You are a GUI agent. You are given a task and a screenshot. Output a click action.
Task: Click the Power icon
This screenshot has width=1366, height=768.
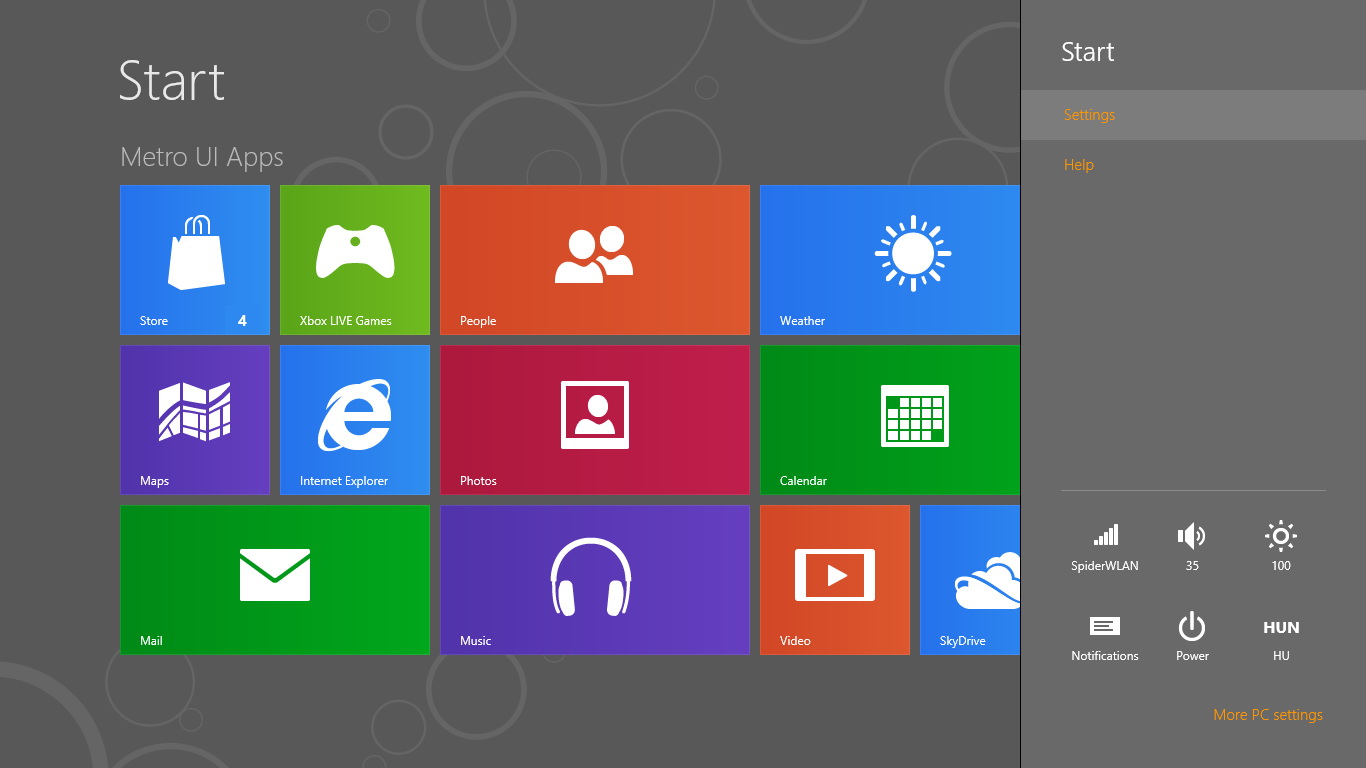pos(1192,627)
